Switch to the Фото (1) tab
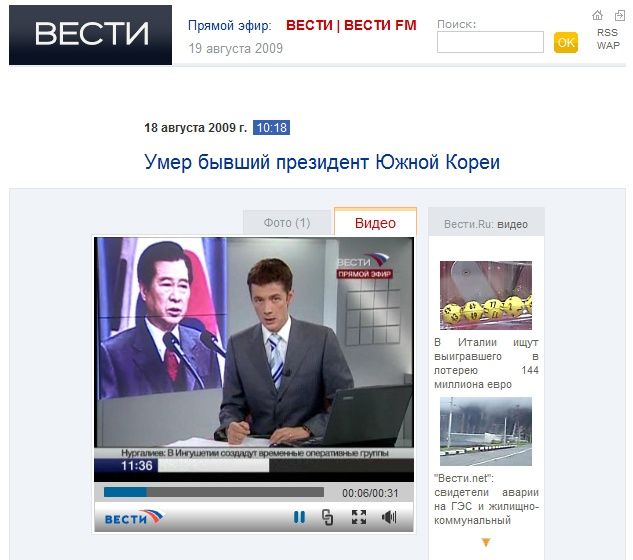The image size is (633, 560). [287, 223]
